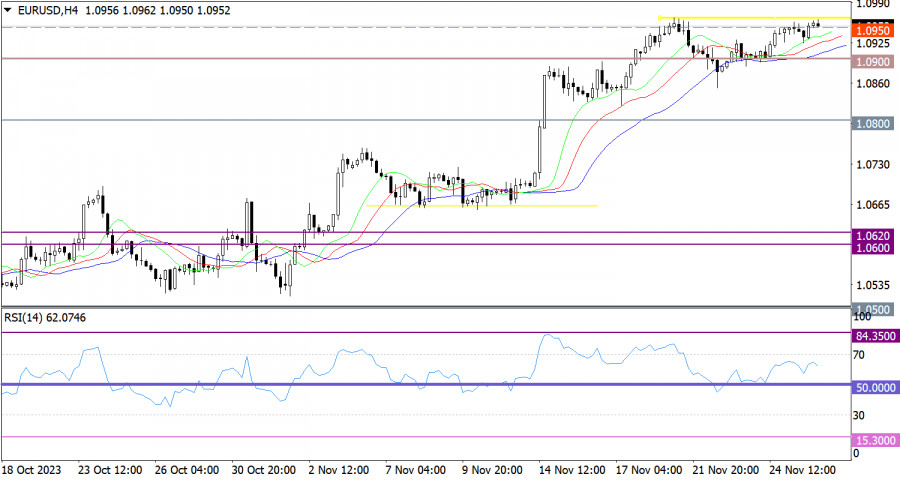900x480 pixels.
Task: Click the 23 Oct 12:00 time axis label
Action: point(110,470)
